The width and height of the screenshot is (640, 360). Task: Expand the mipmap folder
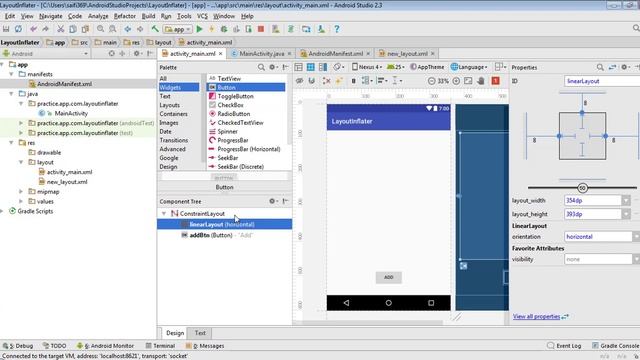[x=21, y=191]
